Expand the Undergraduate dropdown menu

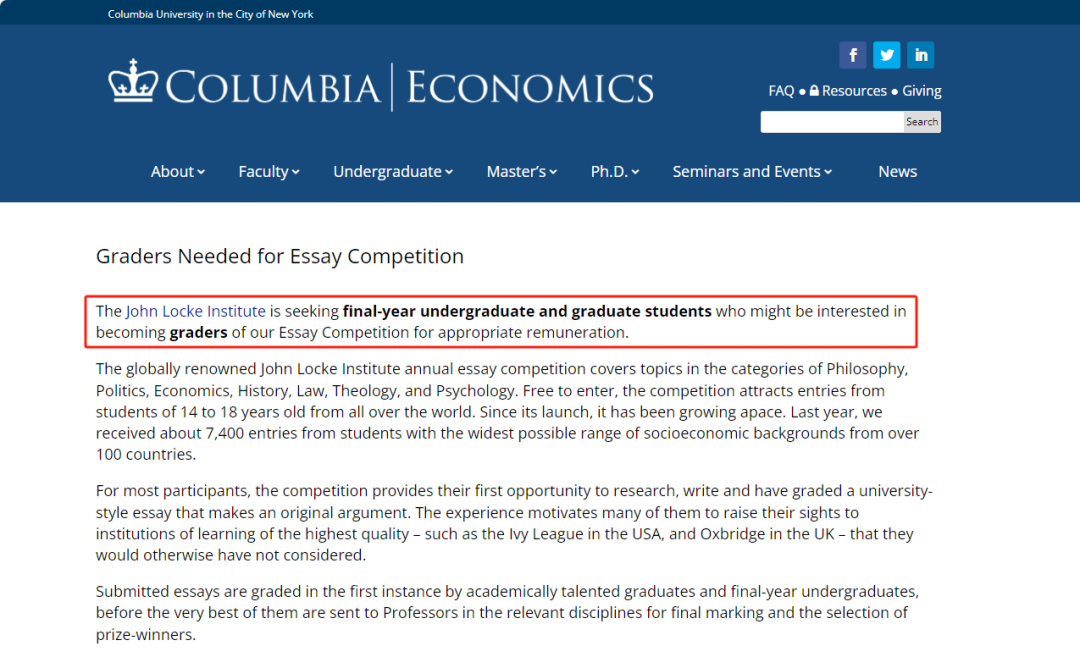pos(393,171)
